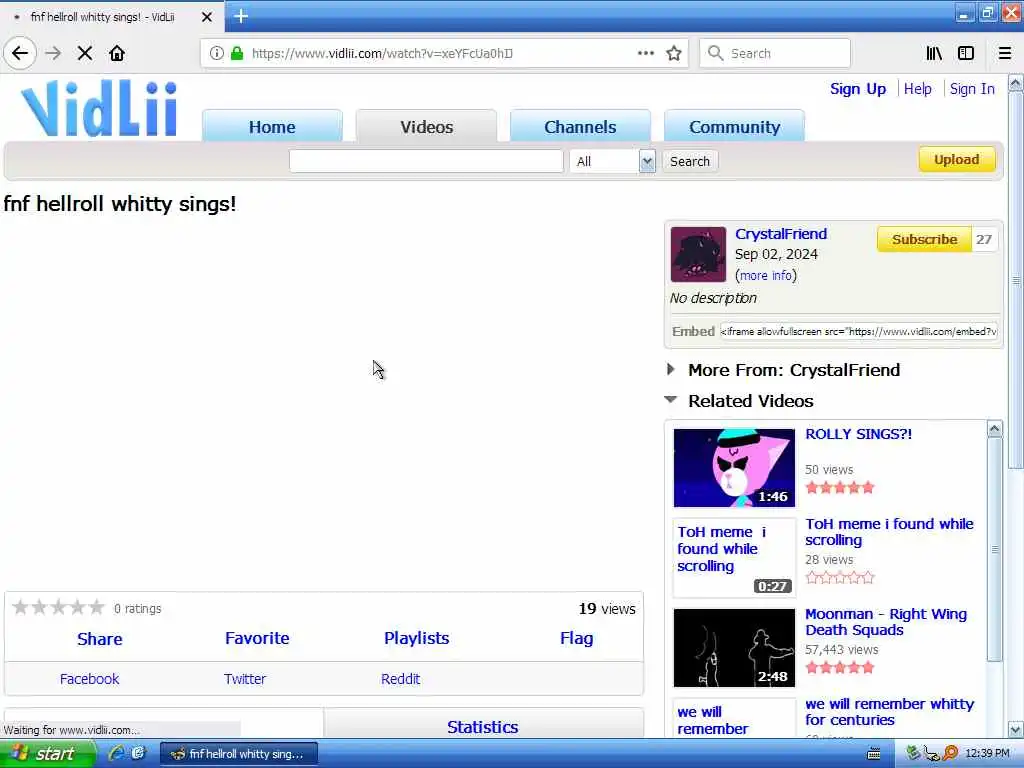The image size is (1024, 768).
Task: Share video on Twitter
Action: (245, 679)
